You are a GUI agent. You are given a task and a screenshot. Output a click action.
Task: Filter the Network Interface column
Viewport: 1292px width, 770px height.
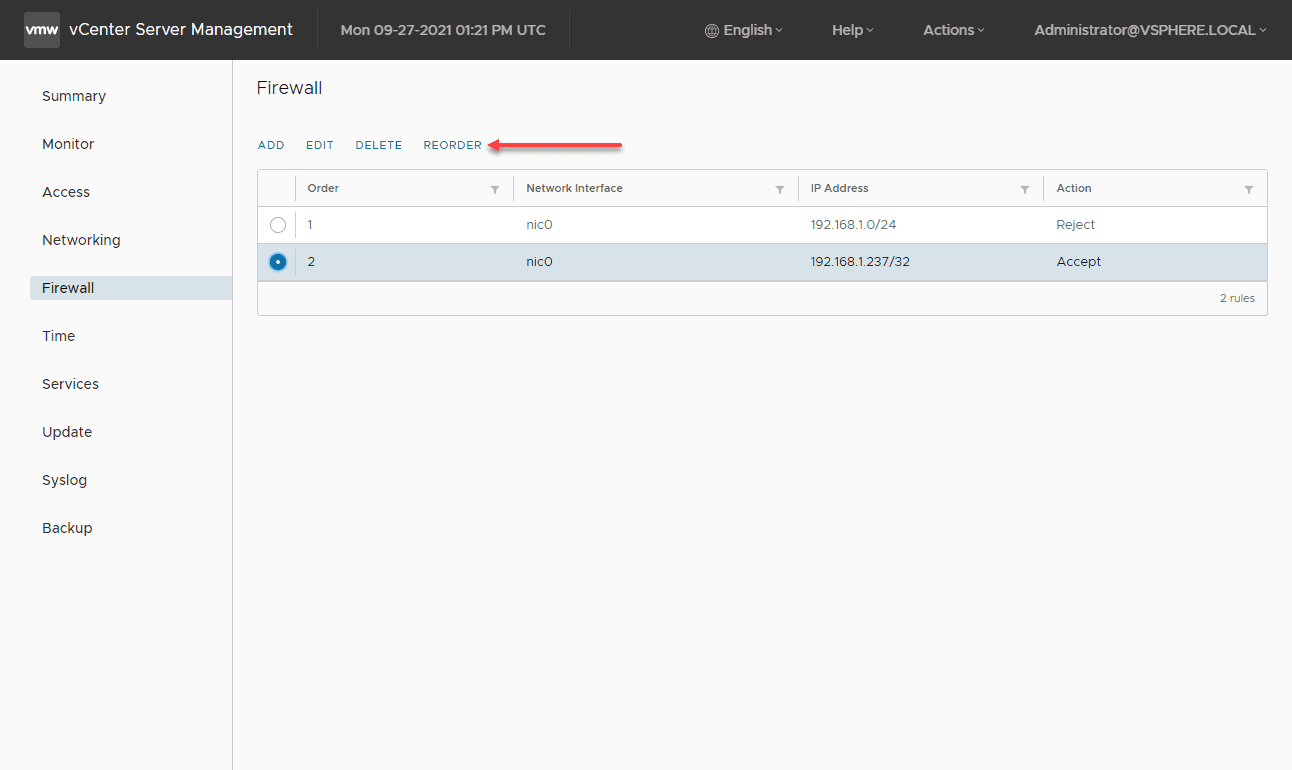point(780,189)
